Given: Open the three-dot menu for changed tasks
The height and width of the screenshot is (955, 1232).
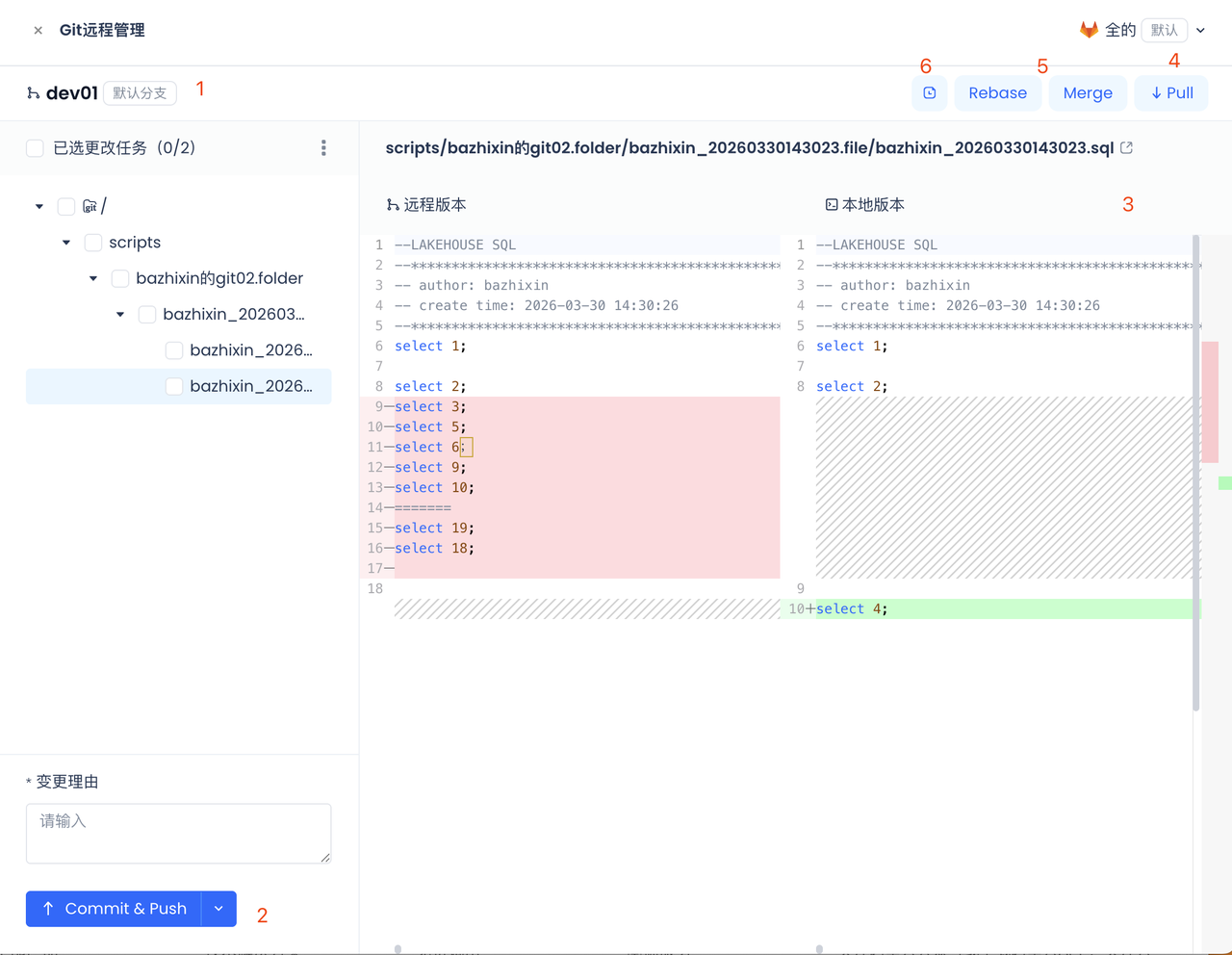Looking at the screenshot, I should (323, 148).
